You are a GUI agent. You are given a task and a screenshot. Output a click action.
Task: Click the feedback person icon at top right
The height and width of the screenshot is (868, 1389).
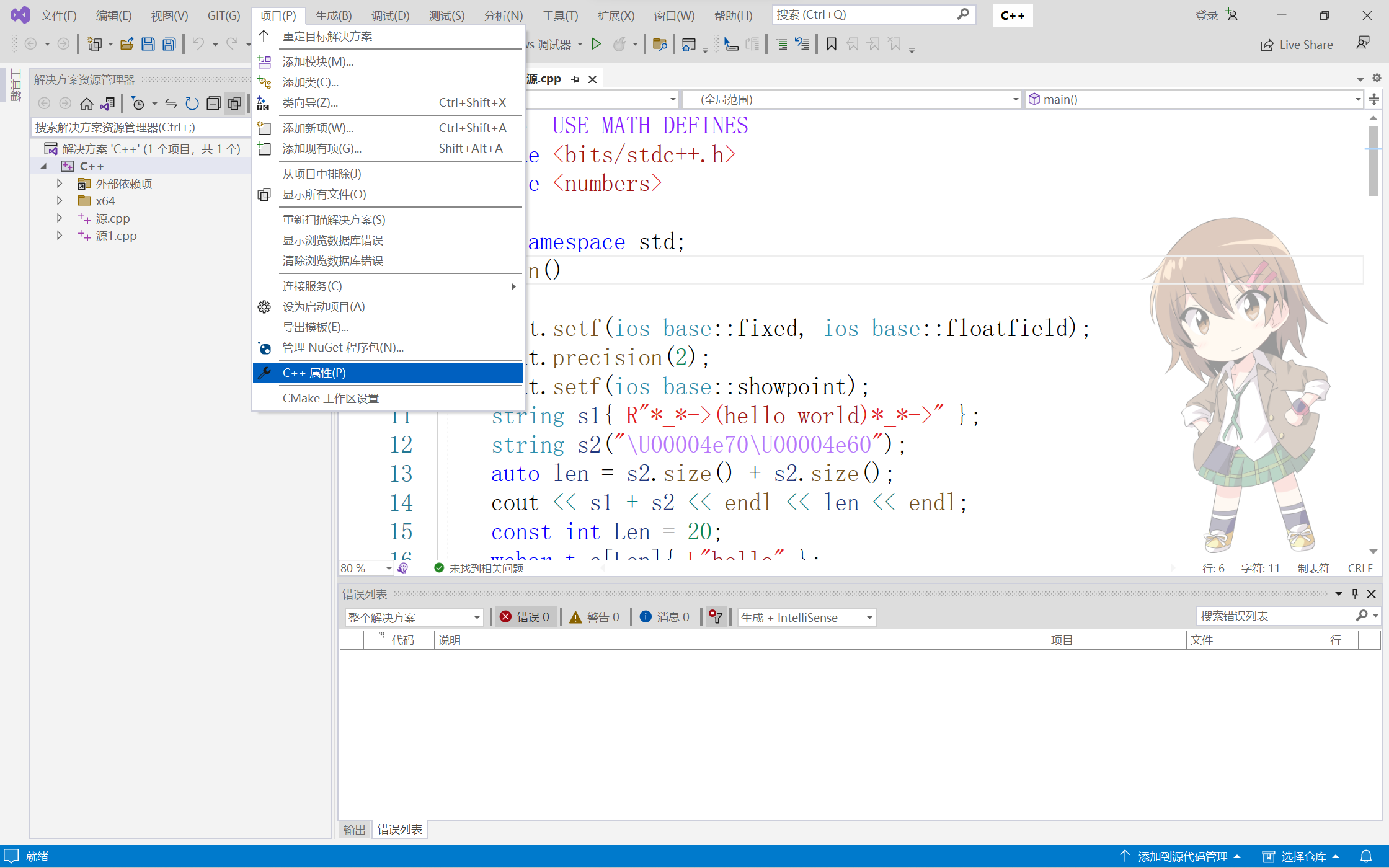click(1362, 43)
